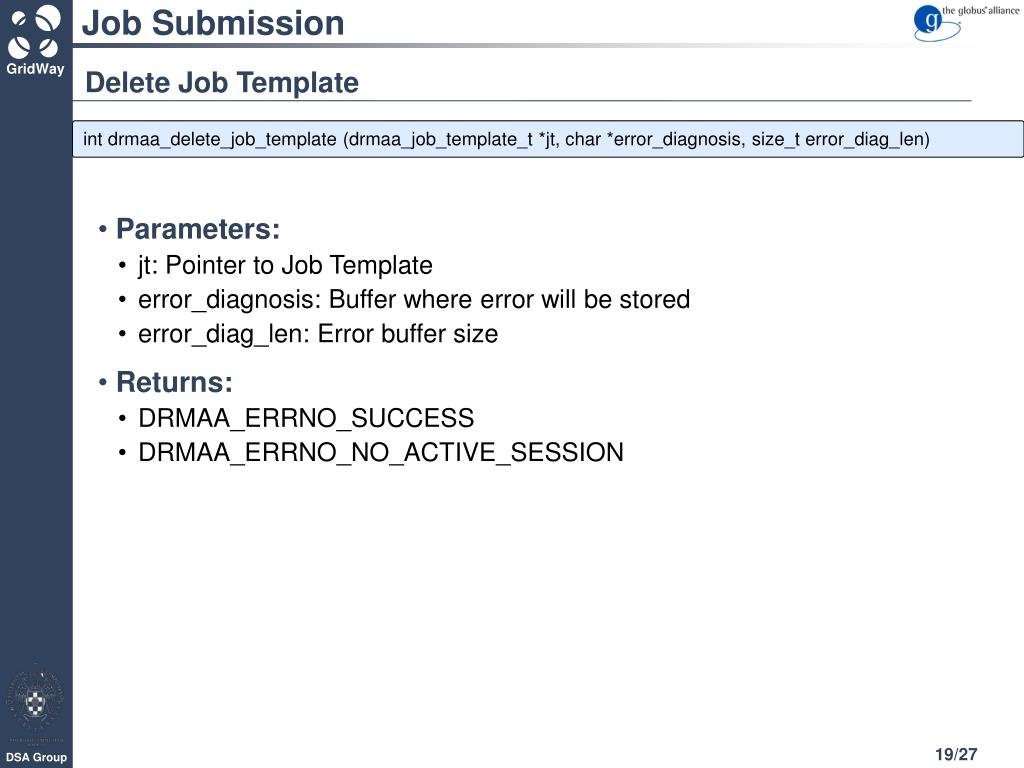
Task: Click the size_t error_diag_len argument text
Action: (x=840, y=139)
